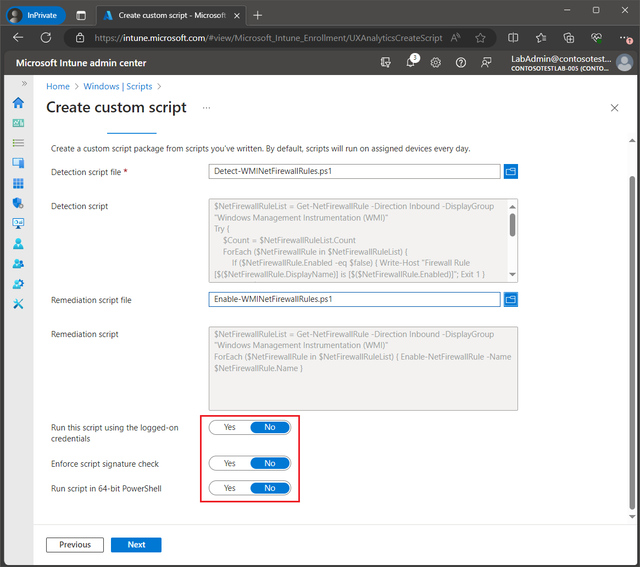This screenshot has width=640, height=567.
Task: Set Enforce script signature check to No
Action: pyautogui.click(x=270, y=463)
